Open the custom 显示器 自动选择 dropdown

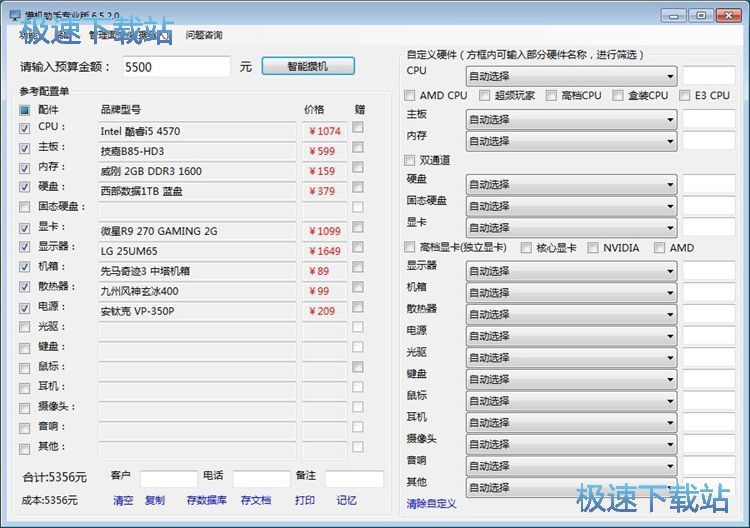click(x=572, y=271)
